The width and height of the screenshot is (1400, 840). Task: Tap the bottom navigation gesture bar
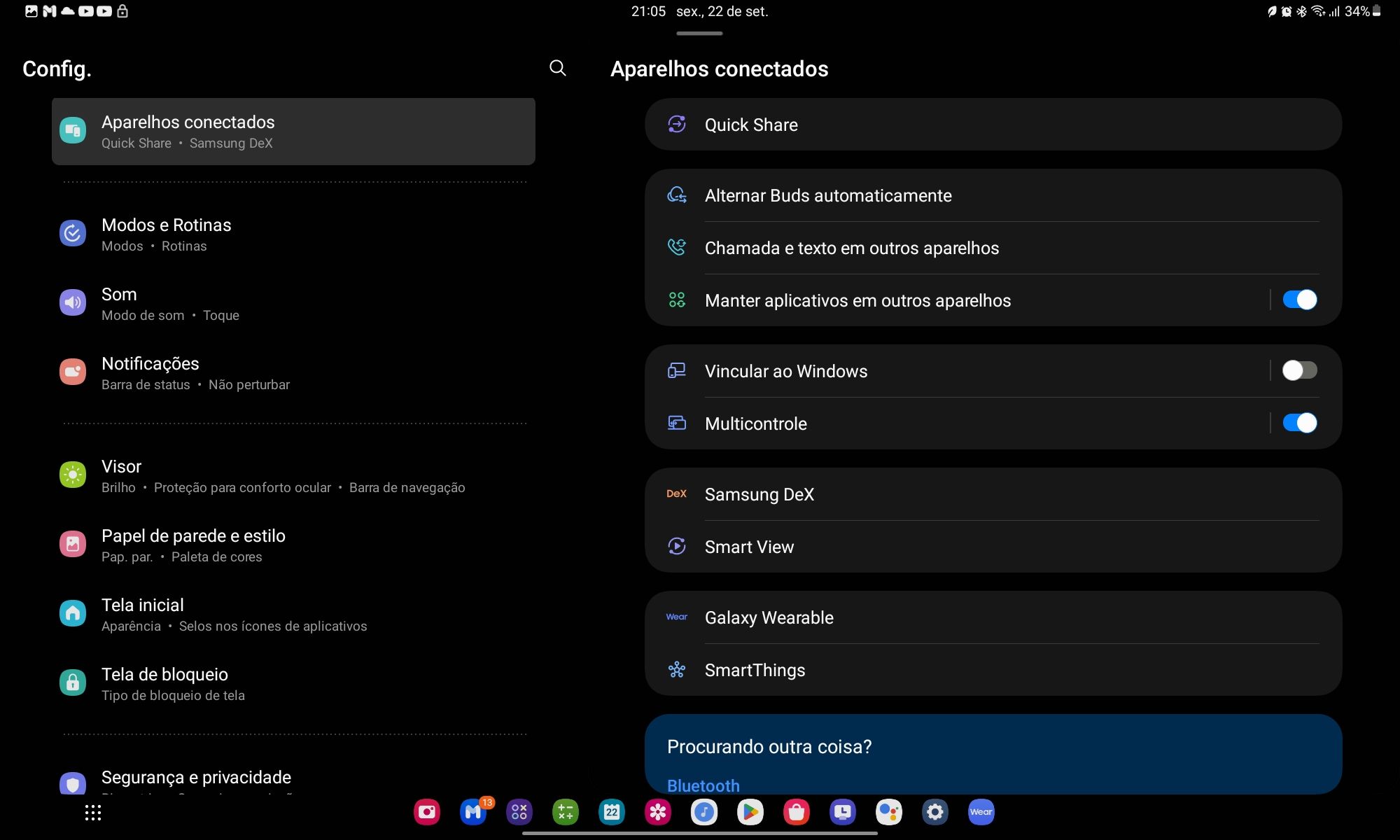pos(700,833)
